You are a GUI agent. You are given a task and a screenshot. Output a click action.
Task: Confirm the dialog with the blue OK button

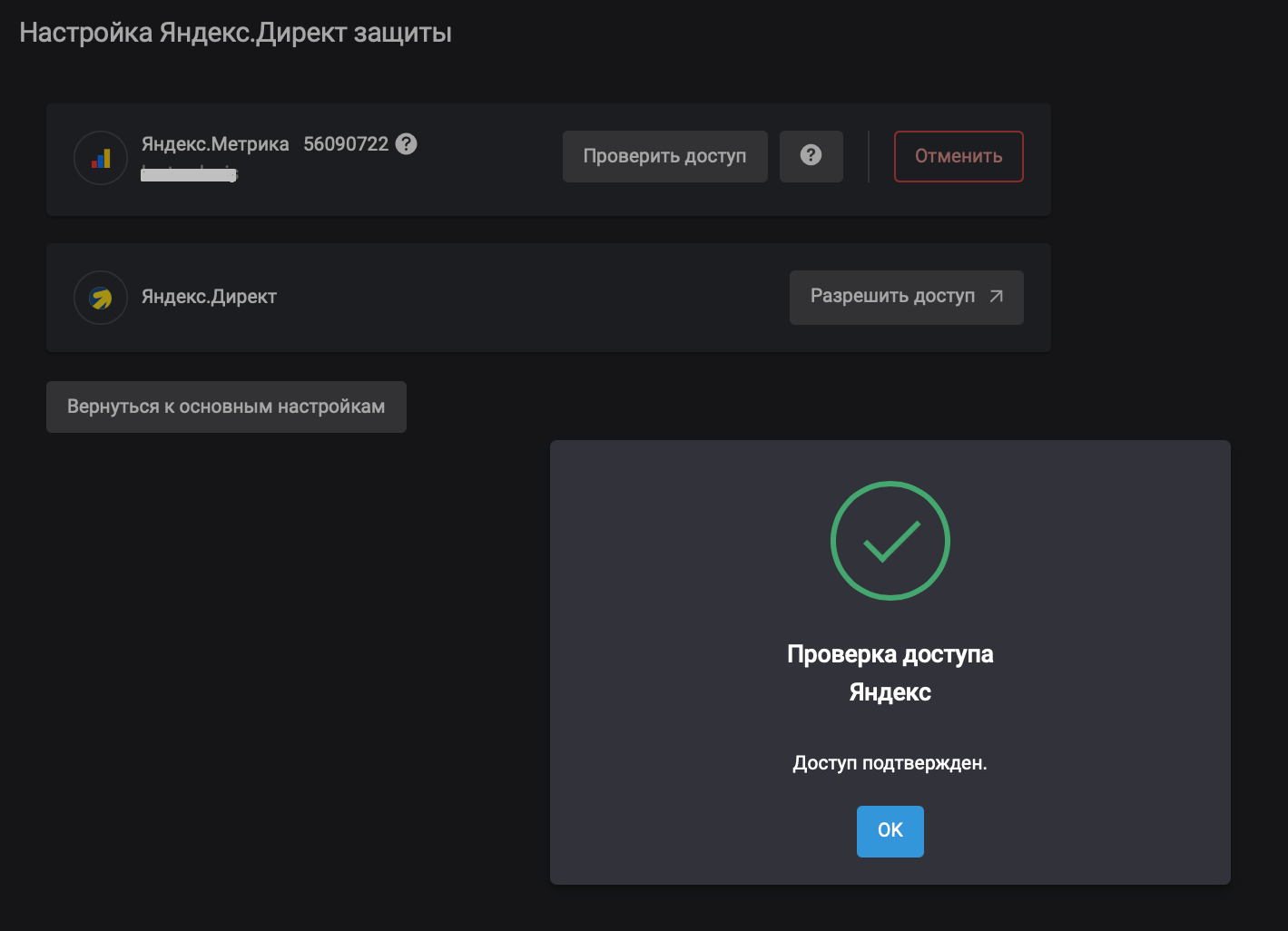890,831
